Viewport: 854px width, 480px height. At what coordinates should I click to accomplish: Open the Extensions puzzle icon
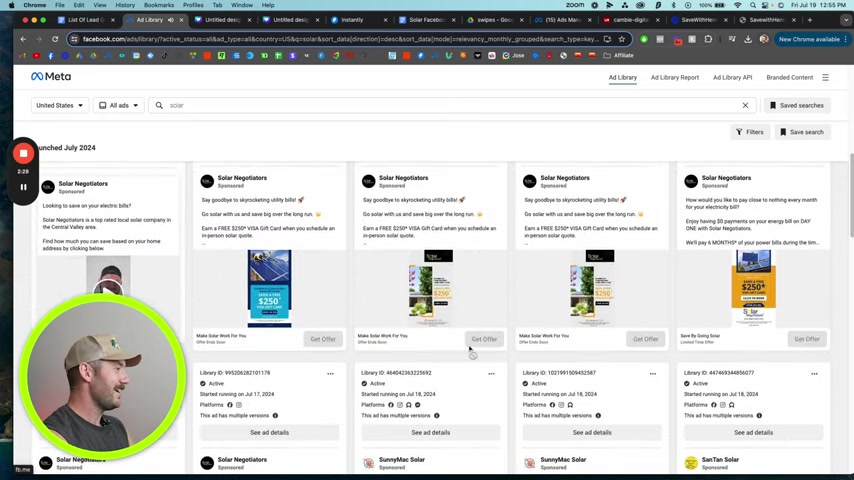pos(708,39)
